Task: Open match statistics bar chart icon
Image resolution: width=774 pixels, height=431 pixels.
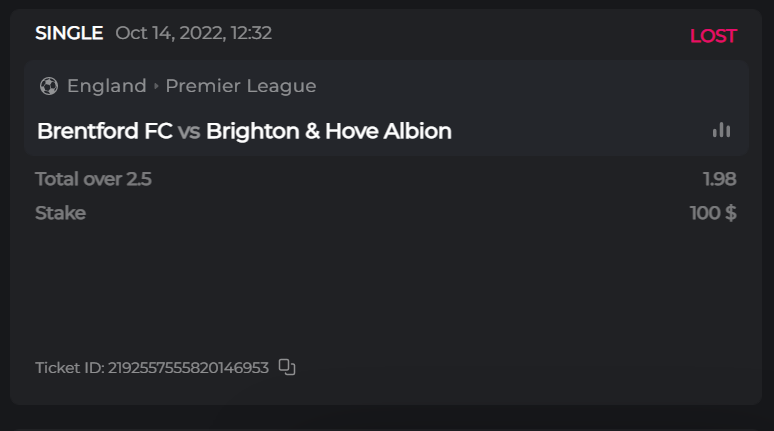Action: click(x=721, y=130)
